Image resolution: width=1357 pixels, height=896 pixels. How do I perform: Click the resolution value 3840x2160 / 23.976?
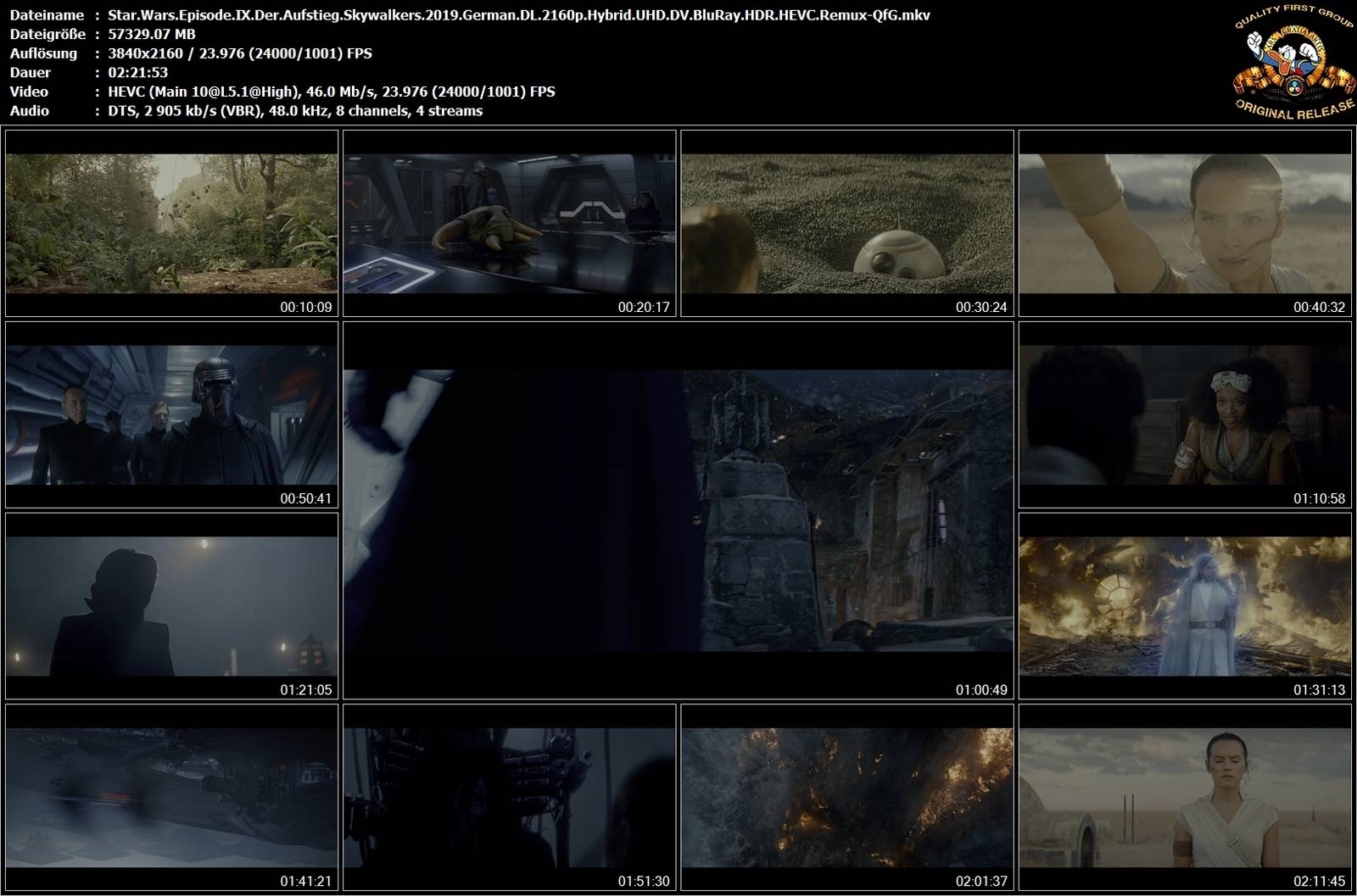click(x=240, y=53)
